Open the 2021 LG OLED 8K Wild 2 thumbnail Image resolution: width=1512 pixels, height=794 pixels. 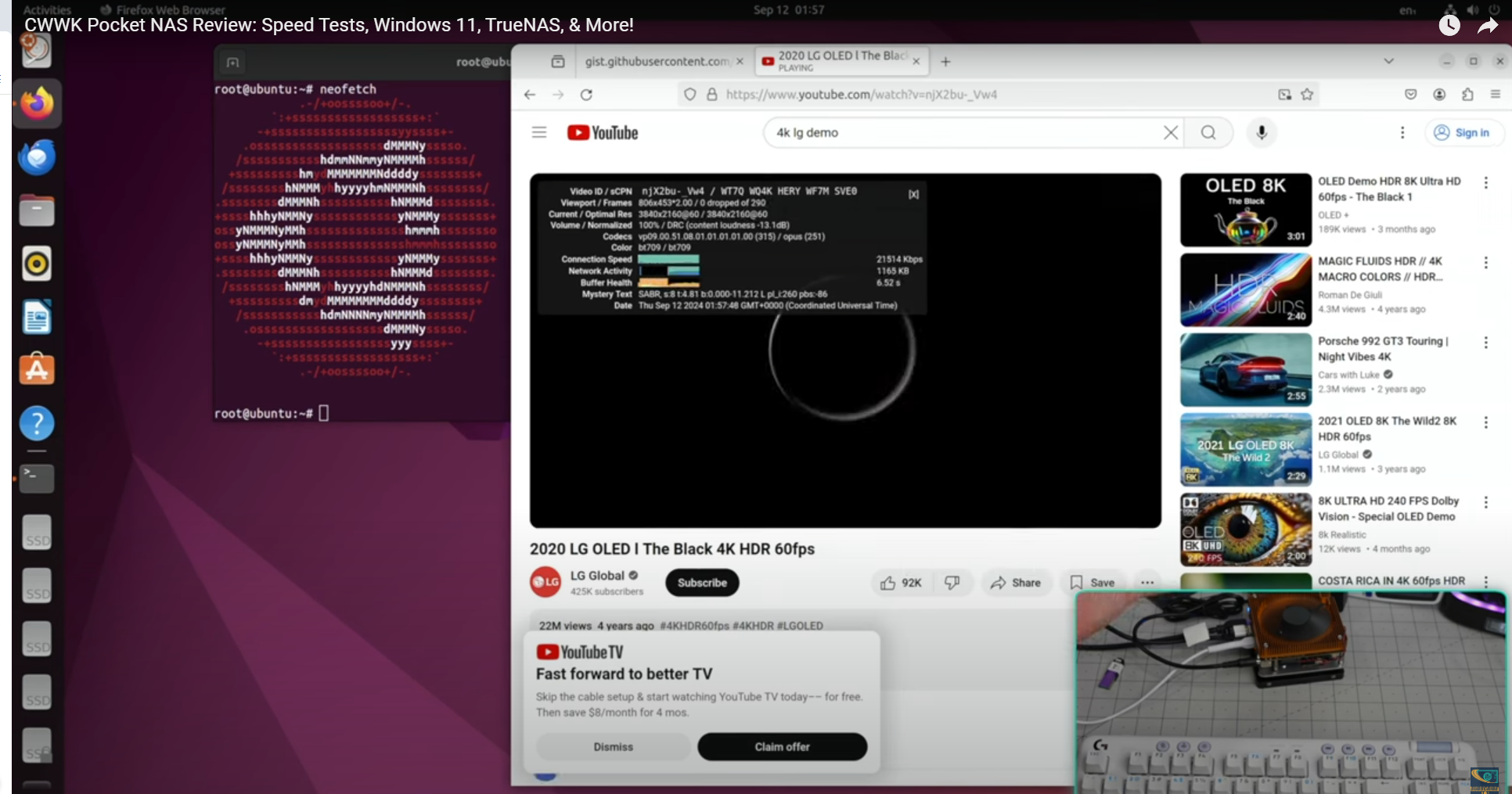click(x=1246, y=449)
